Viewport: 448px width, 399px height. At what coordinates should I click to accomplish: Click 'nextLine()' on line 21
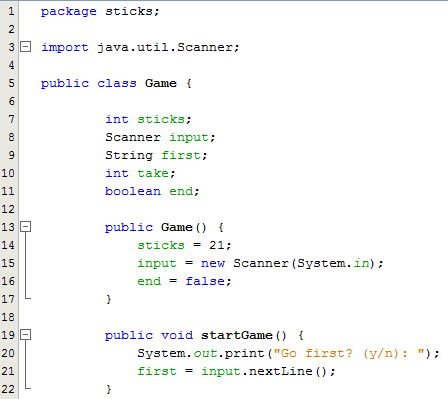tap(288, 371)
